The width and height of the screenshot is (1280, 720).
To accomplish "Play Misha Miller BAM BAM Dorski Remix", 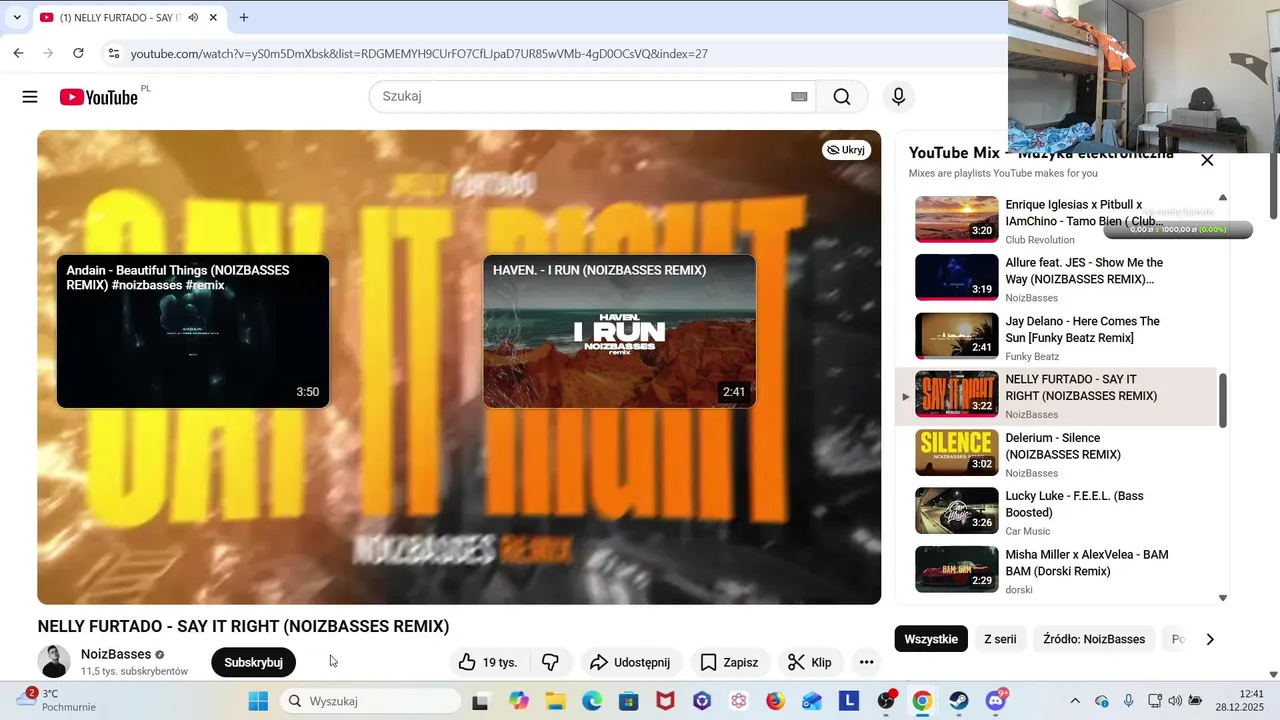I will [1056, 570].
